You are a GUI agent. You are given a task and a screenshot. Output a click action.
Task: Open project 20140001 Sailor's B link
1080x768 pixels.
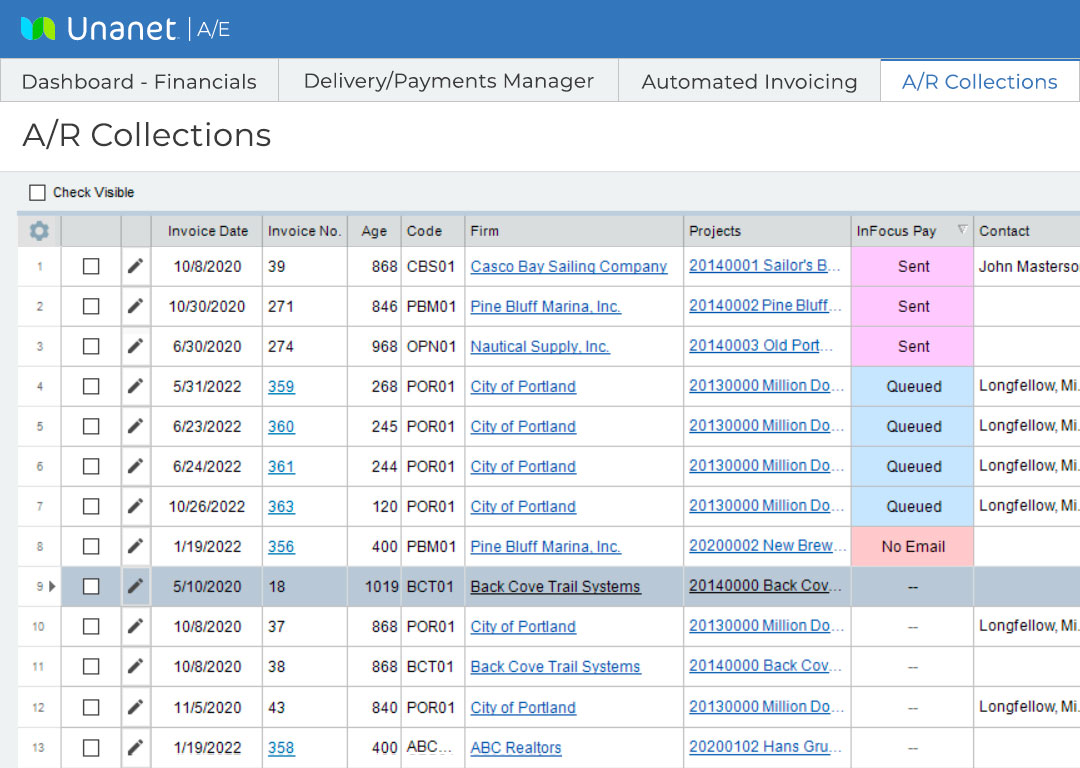click(x=765, y=265)
